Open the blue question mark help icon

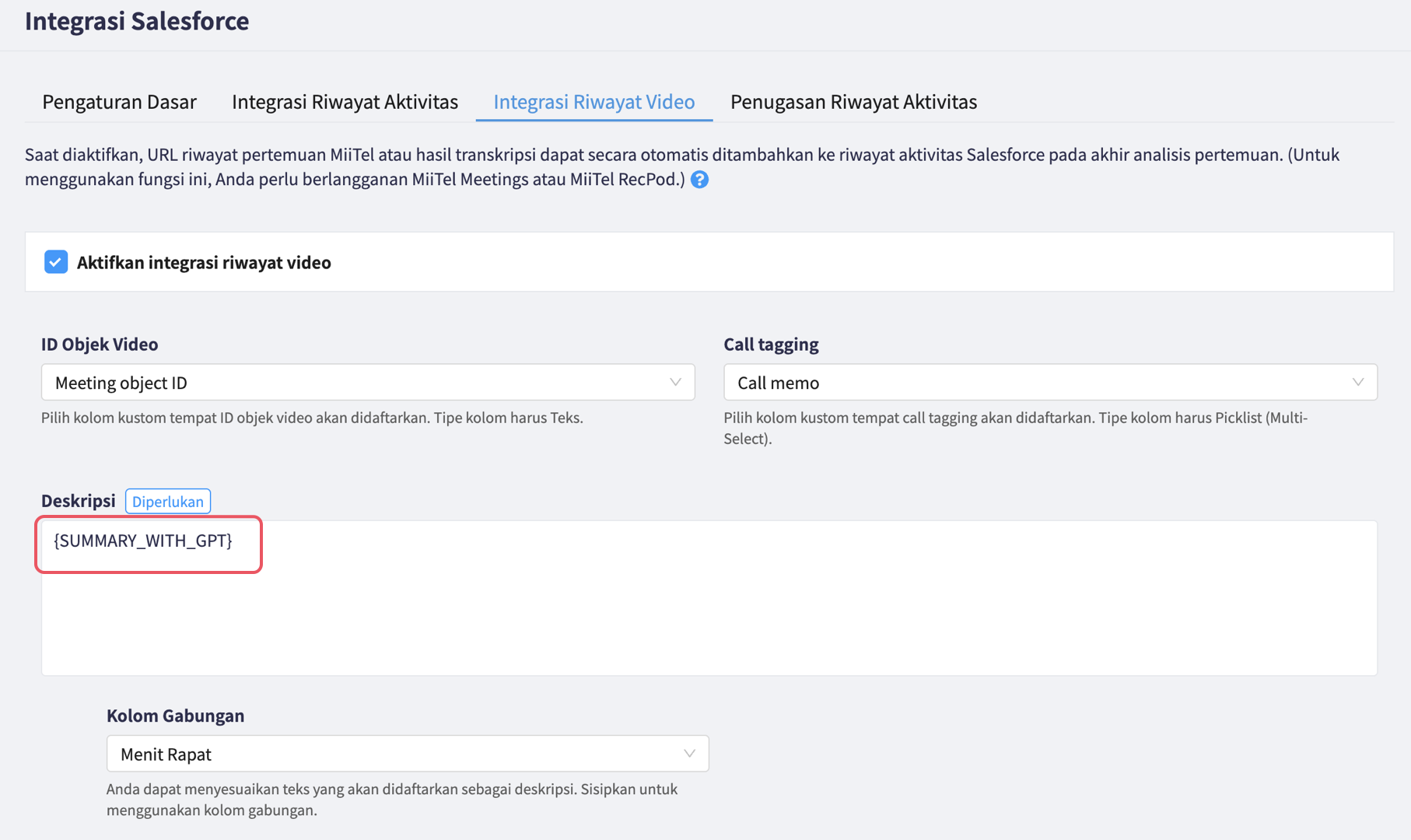pos(699,180)
